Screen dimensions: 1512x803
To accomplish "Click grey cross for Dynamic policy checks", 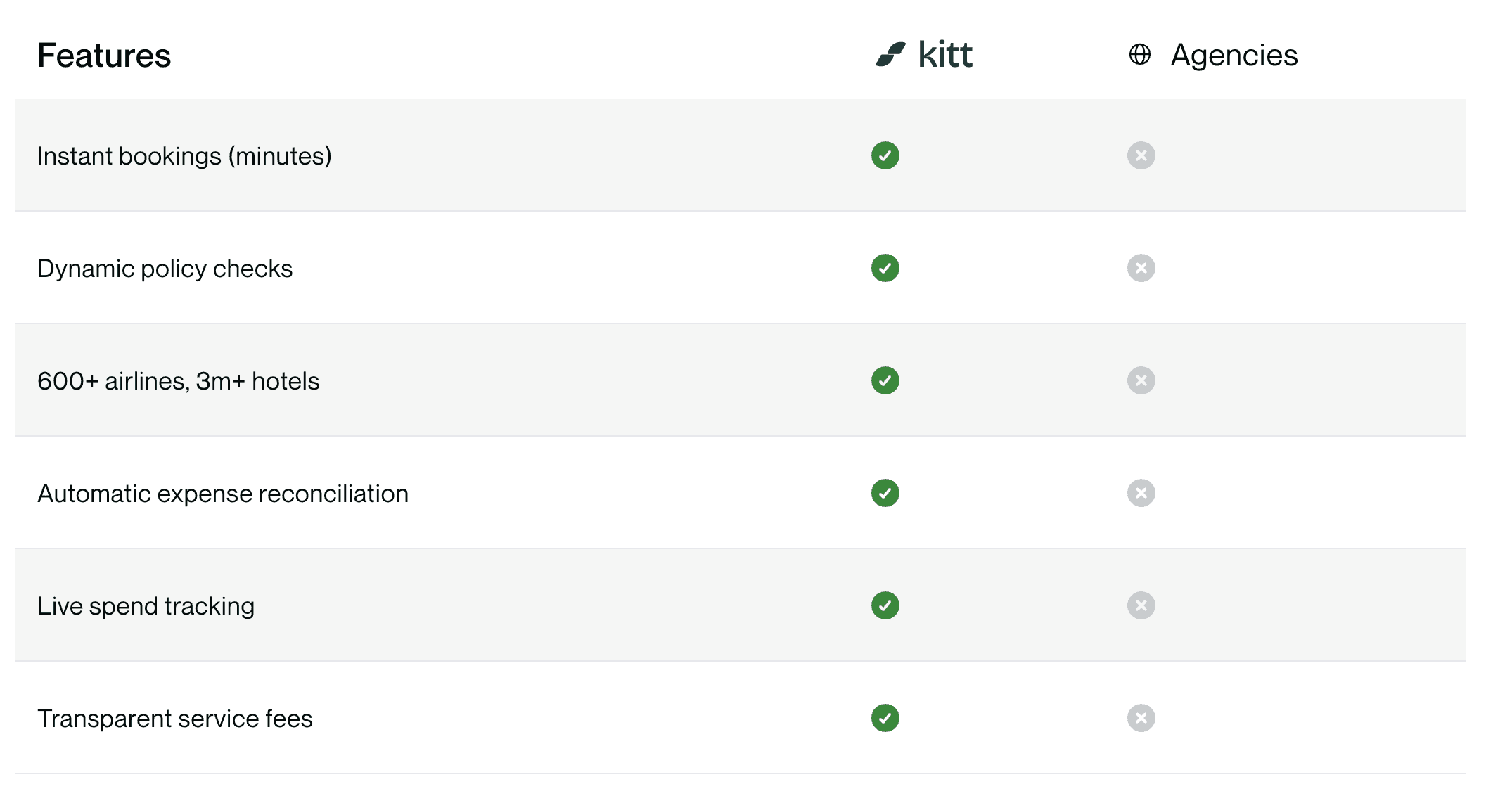I will tap(1141, 268).
